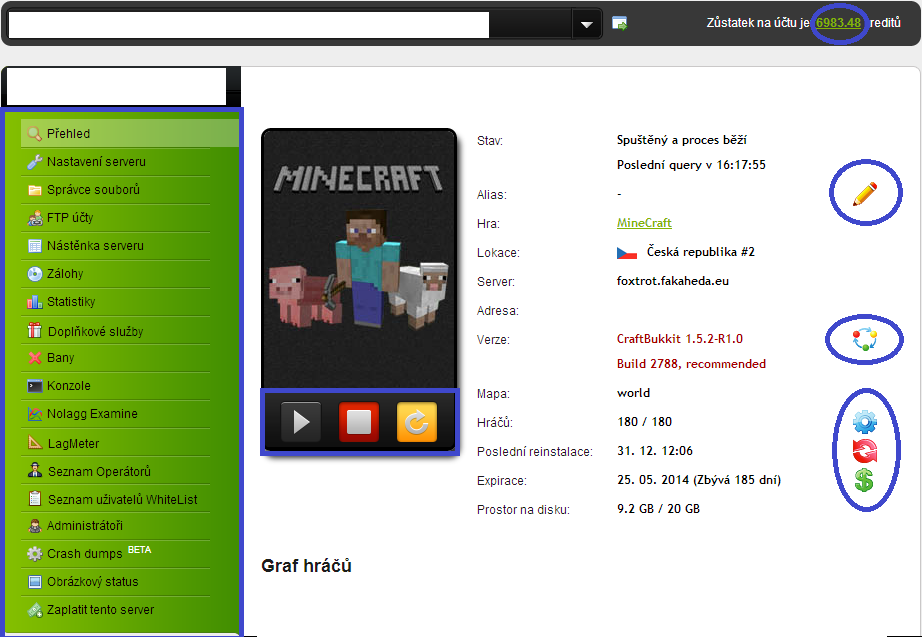The width and height of the screenshot is (922, 637).
Task: Click the table icon beside Nástěnka serveru
Action: 35,246
